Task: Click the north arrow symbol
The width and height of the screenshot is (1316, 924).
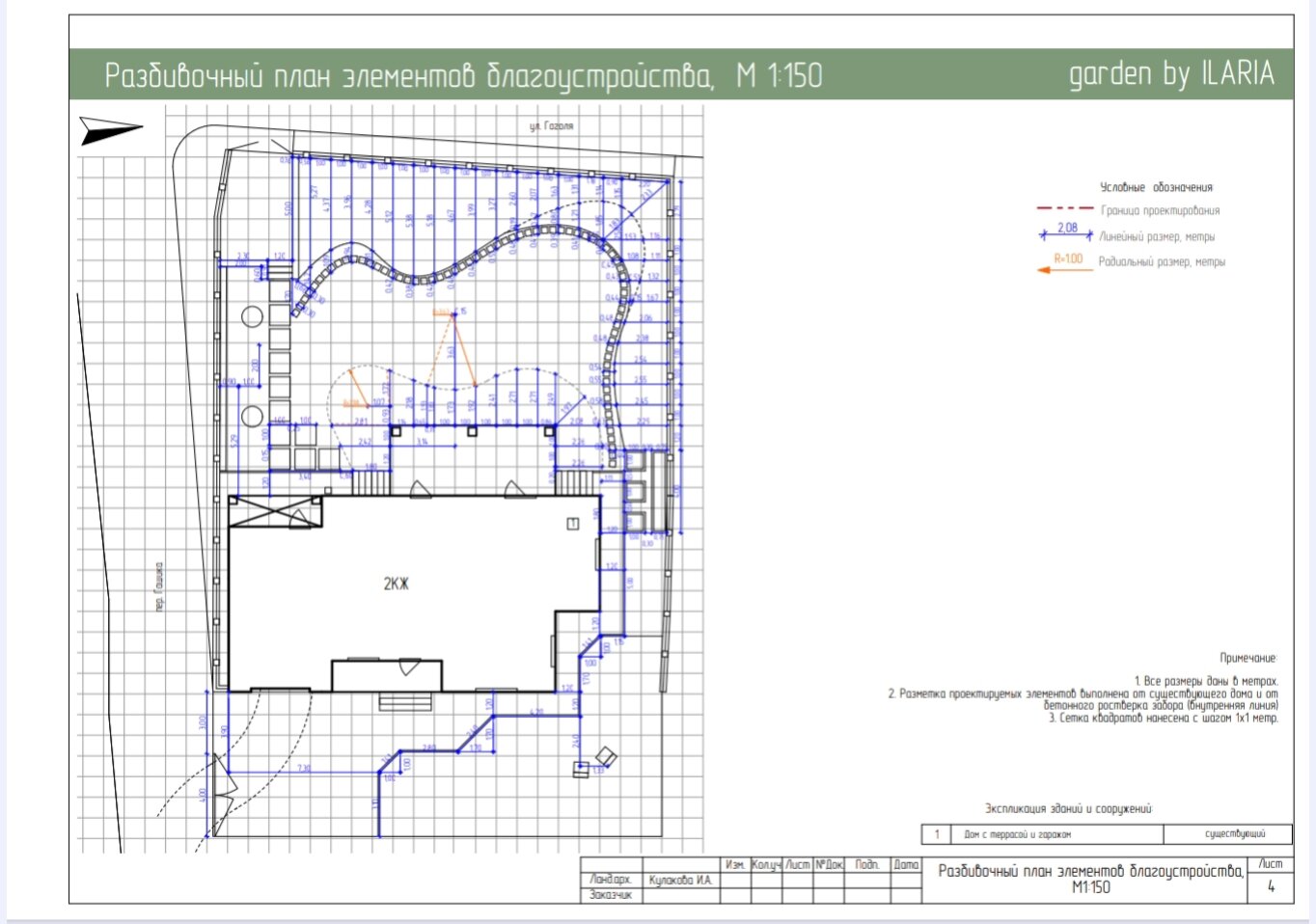Action: [x=111, y=130]
